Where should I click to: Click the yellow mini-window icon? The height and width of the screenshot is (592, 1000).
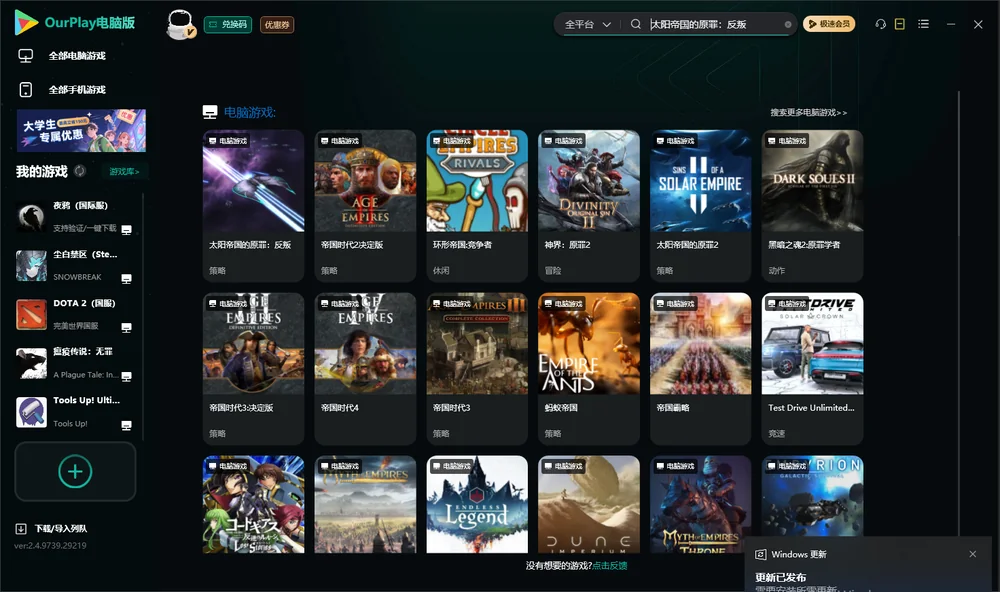click(900, 24)
